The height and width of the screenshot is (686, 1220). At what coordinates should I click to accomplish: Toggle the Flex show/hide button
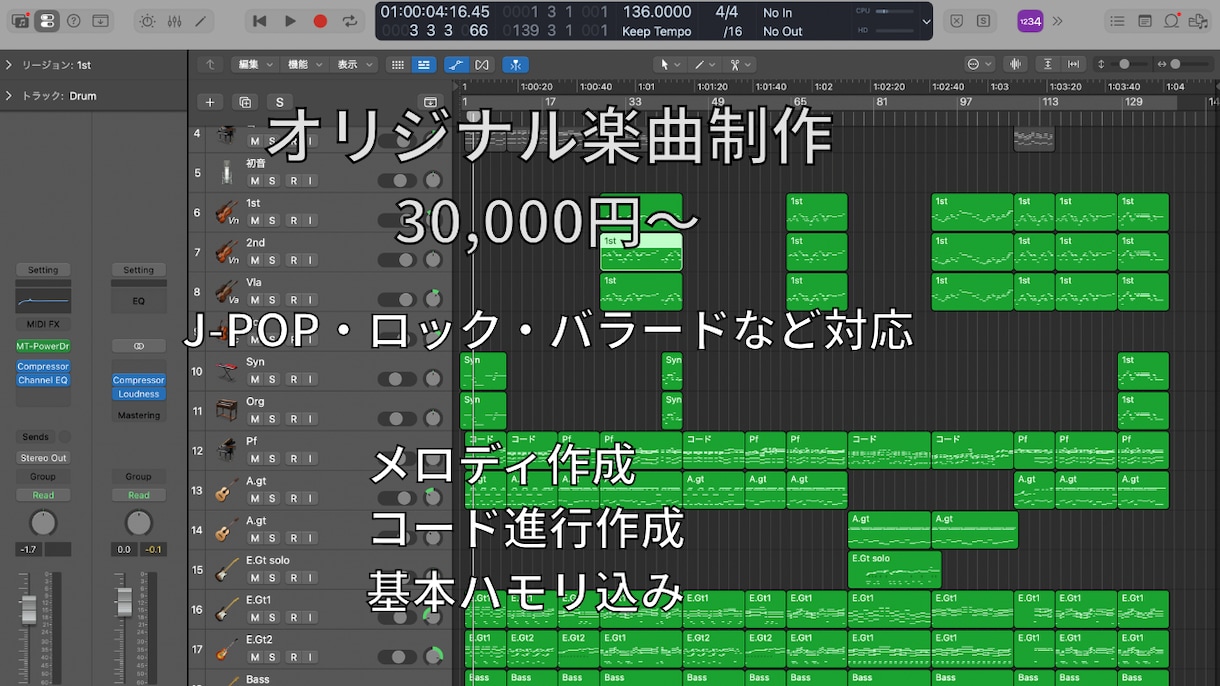(483, 65)
